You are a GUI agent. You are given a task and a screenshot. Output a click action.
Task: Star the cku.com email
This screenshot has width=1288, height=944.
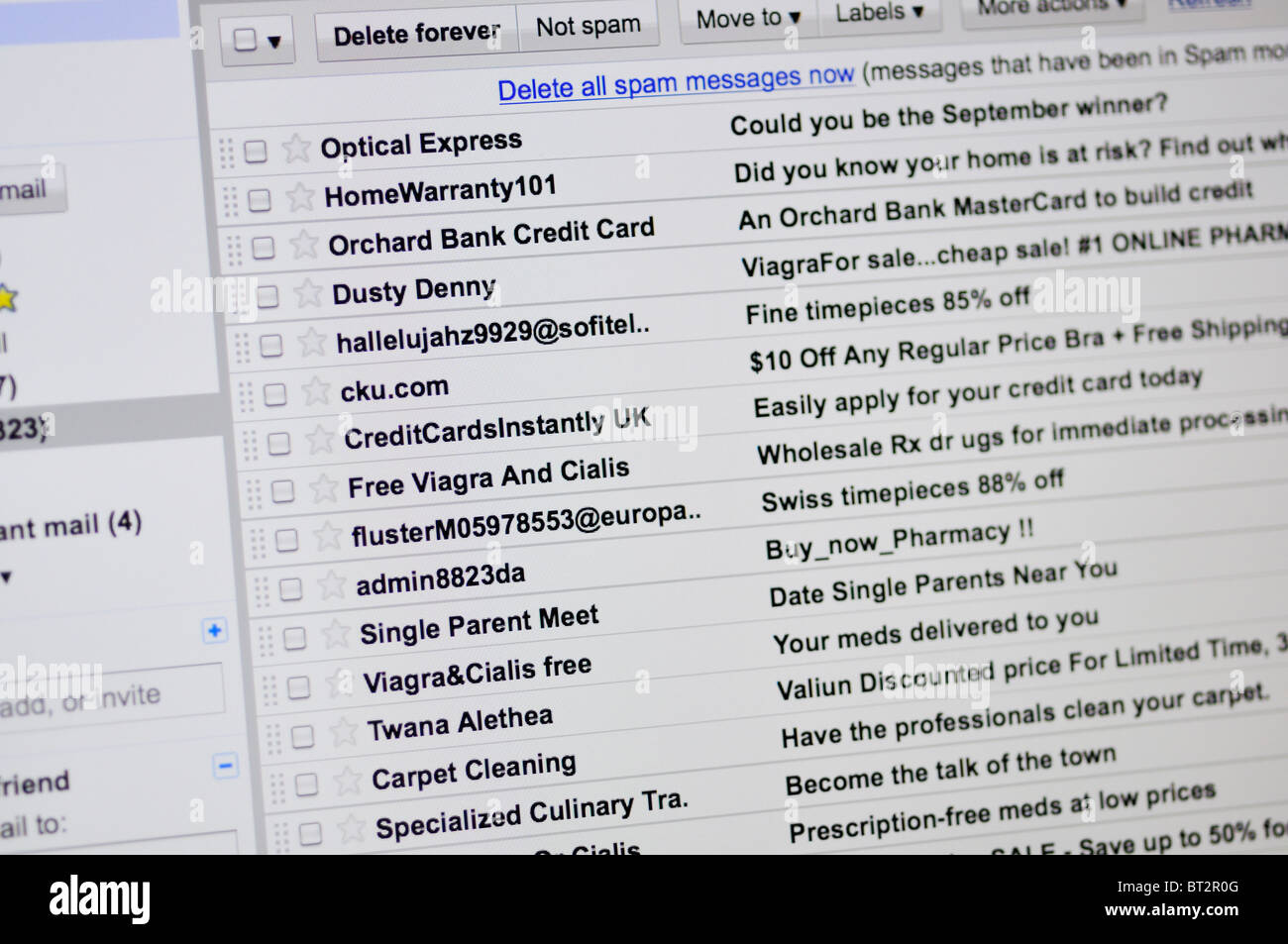pos(315,391)
